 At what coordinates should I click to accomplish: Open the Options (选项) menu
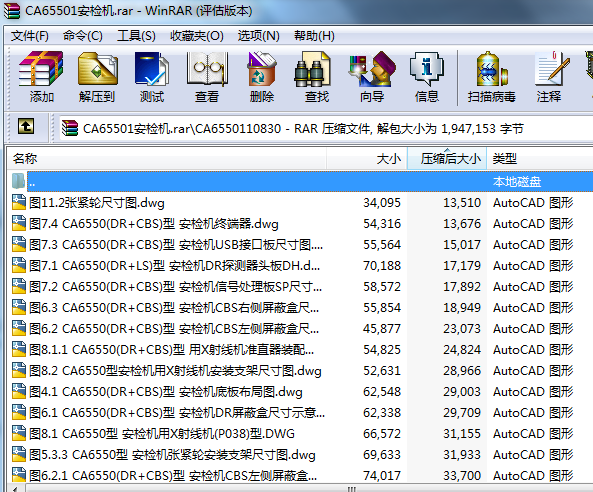(258, 36)
